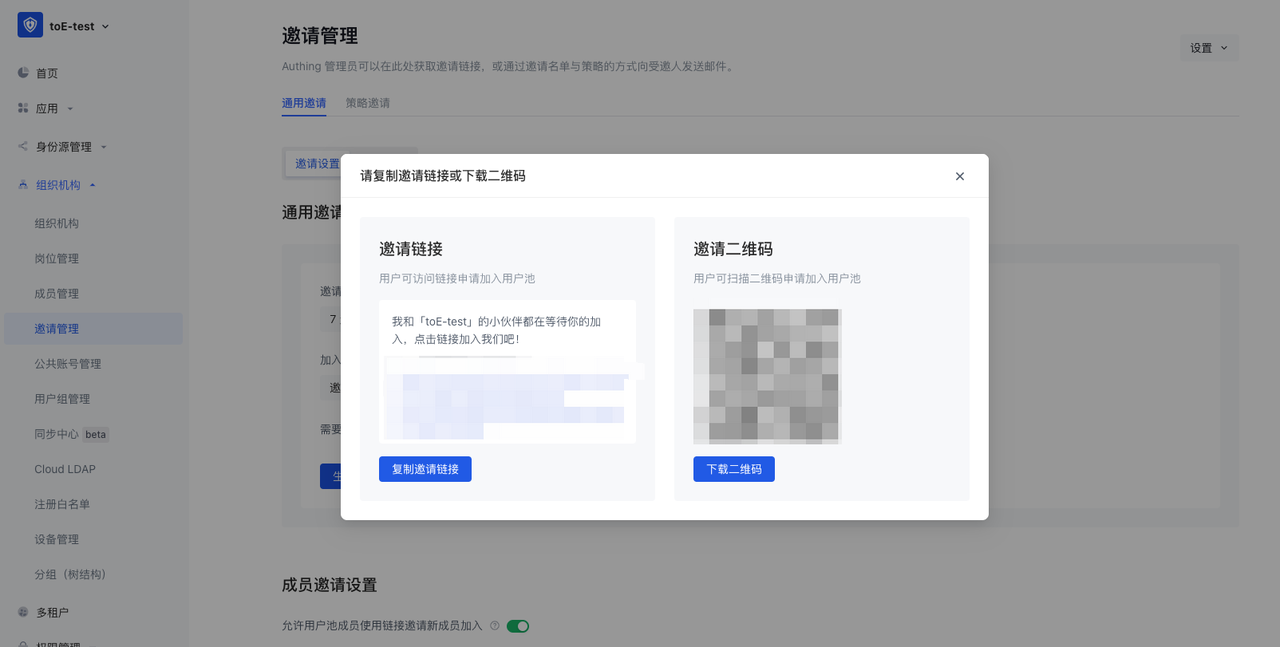Click the invitation QR code image
Viewport: 1280px width, 647px height.
pos(767,376)
